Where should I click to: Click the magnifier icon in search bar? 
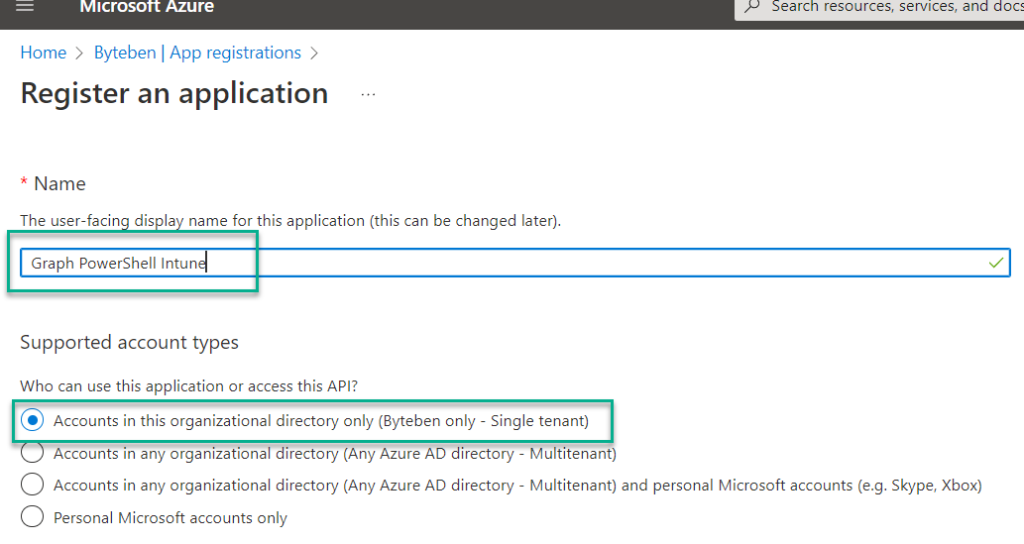(x=752, y=7)
